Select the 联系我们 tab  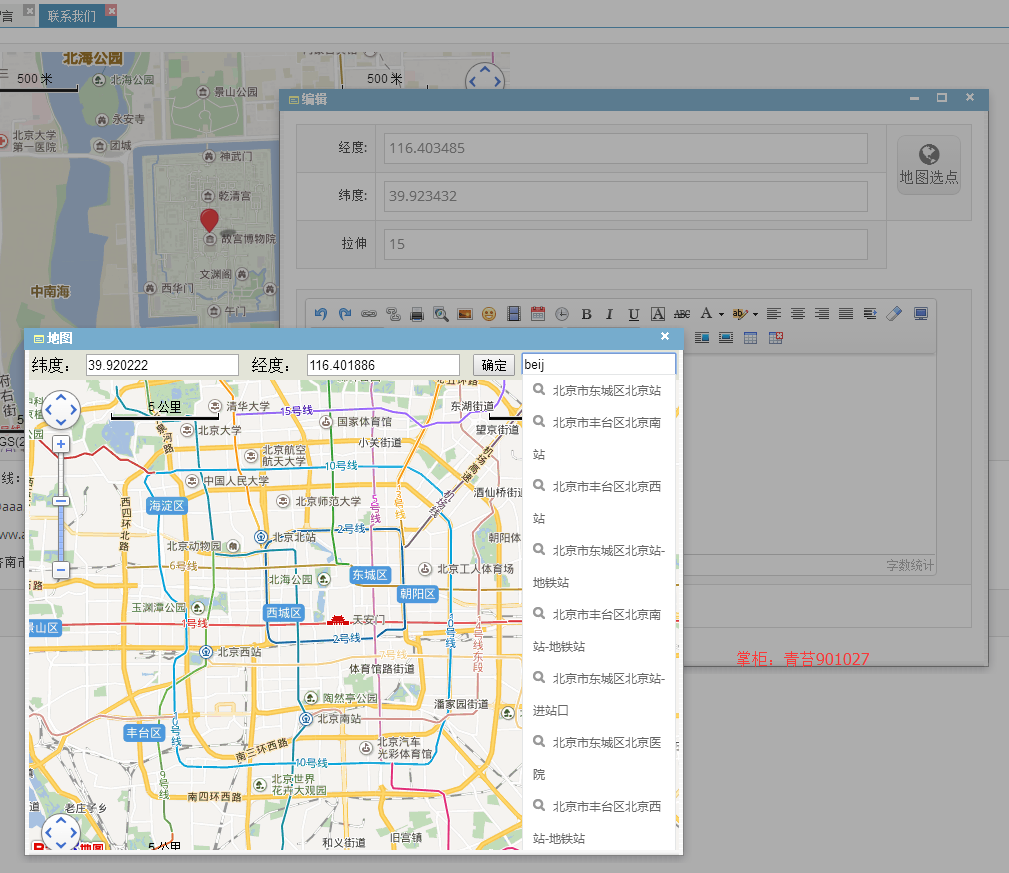[x=71, y=15]
